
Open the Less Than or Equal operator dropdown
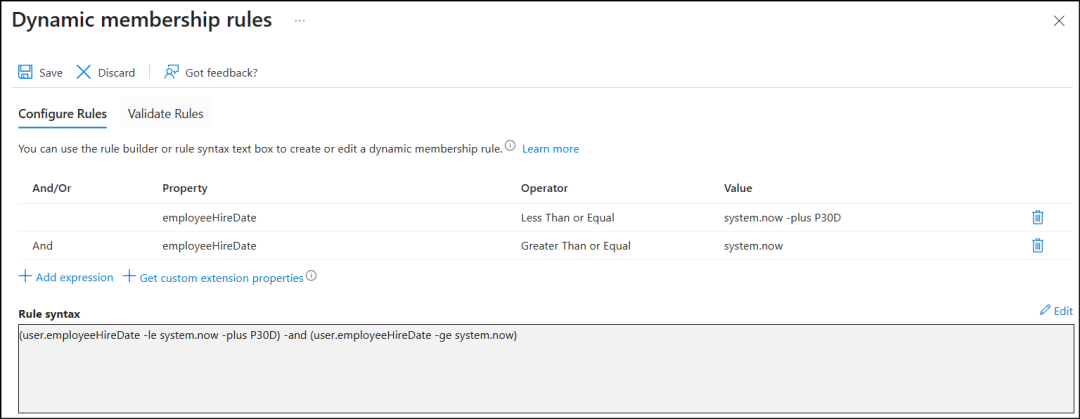pyautogui.click(x=567, y=217)
